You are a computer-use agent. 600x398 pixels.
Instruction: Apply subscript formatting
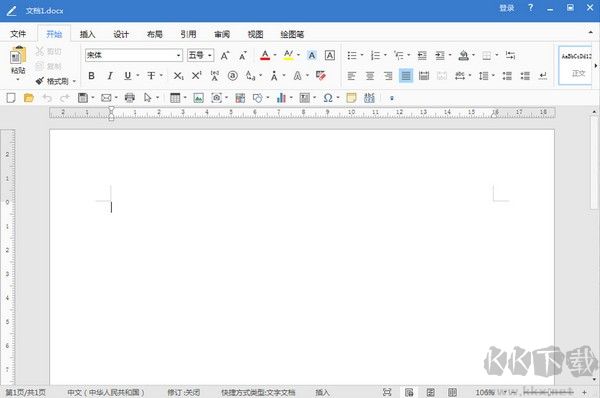178,76
